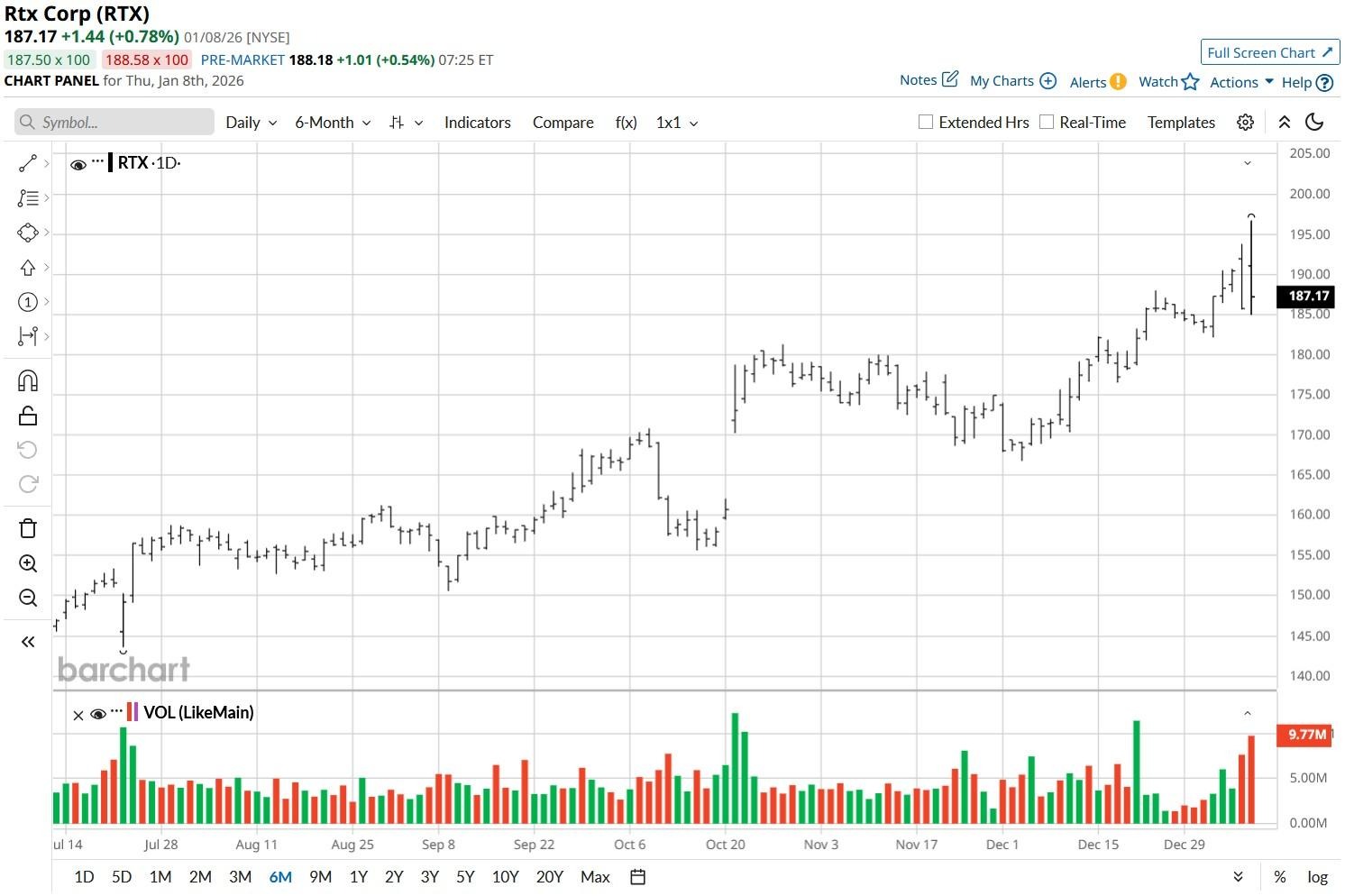Select the 5Y time range

pyautogui.click(x=465, y=877)
